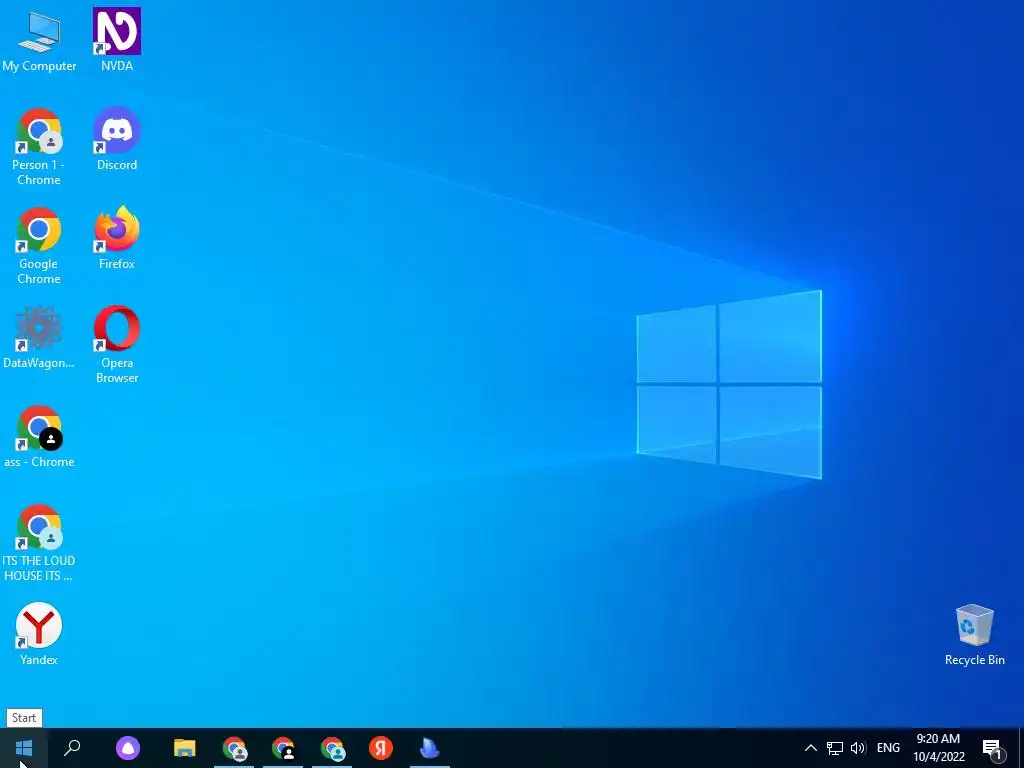Open the Start menu
This screenshot has width=1024, height=768.
tap(24, 748)
